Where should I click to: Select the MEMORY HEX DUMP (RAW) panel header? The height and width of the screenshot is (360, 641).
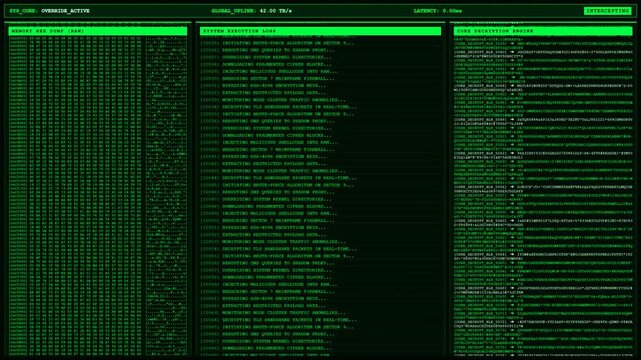tap(98, 31)
